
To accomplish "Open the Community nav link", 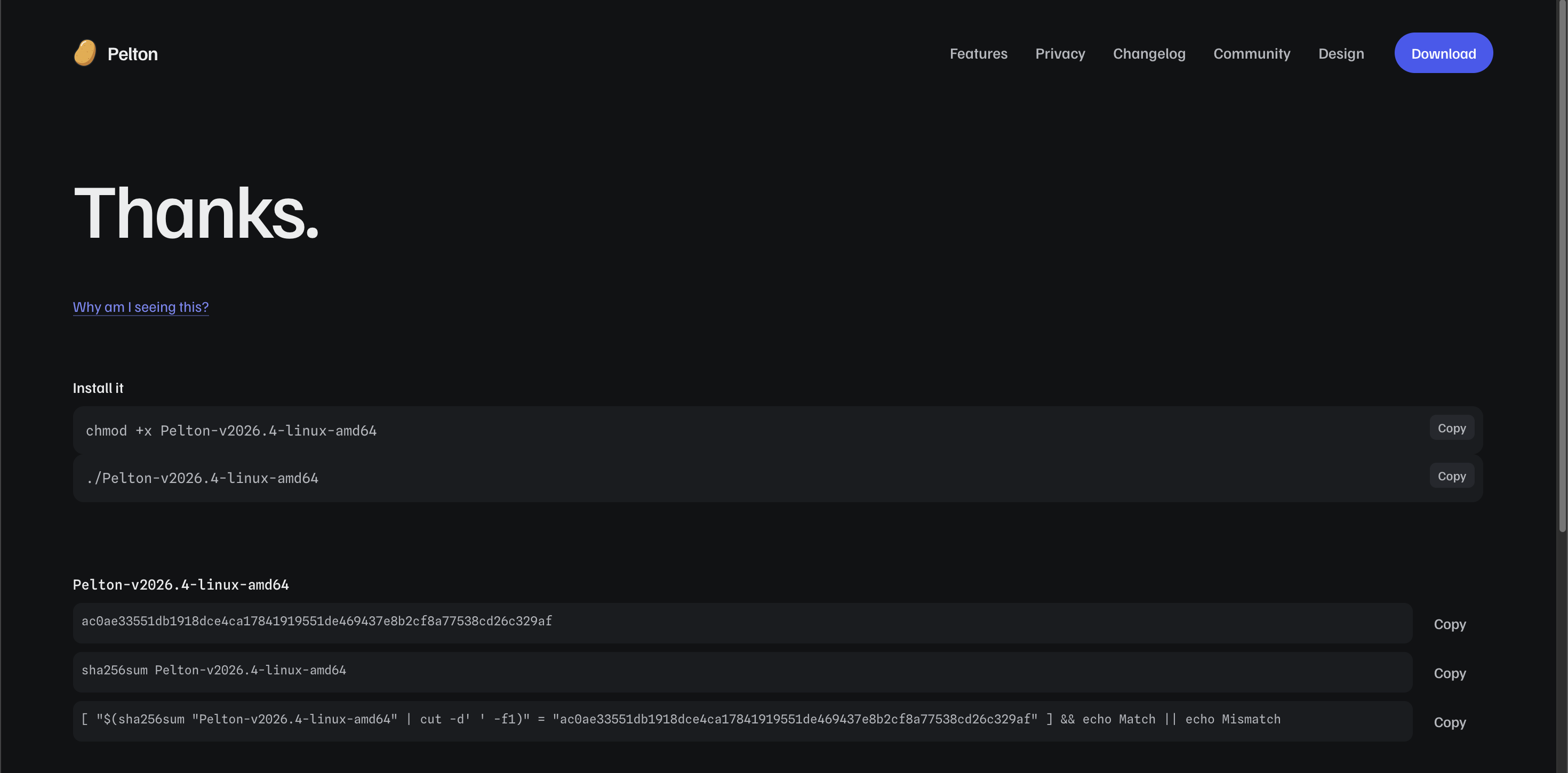I will point(1252,53).
